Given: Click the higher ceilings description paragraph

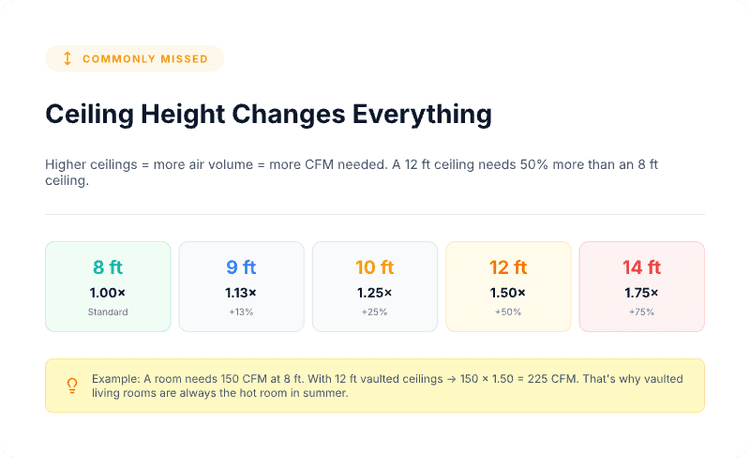Looking at the screenshot, I should click(x=352, y=173).
